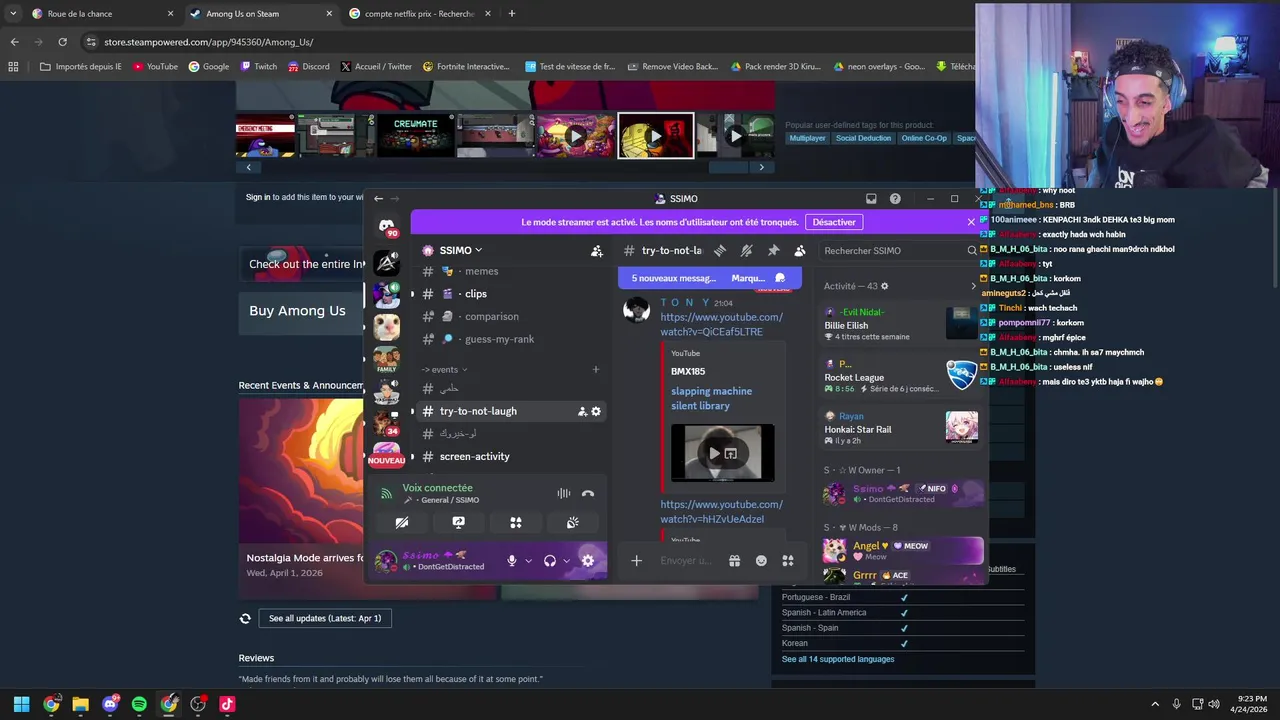Image resolution: width=1280 pixels, height=720 pixels.
Task: Click the Désactiver streamer mode button
Action: tap(834, 222)
